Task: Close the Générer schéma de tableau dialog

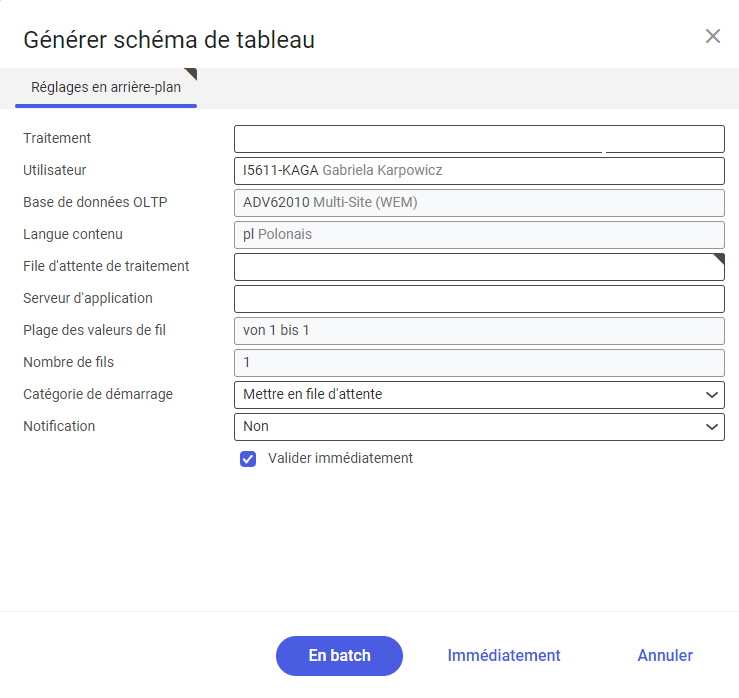Action: (713, 36)
